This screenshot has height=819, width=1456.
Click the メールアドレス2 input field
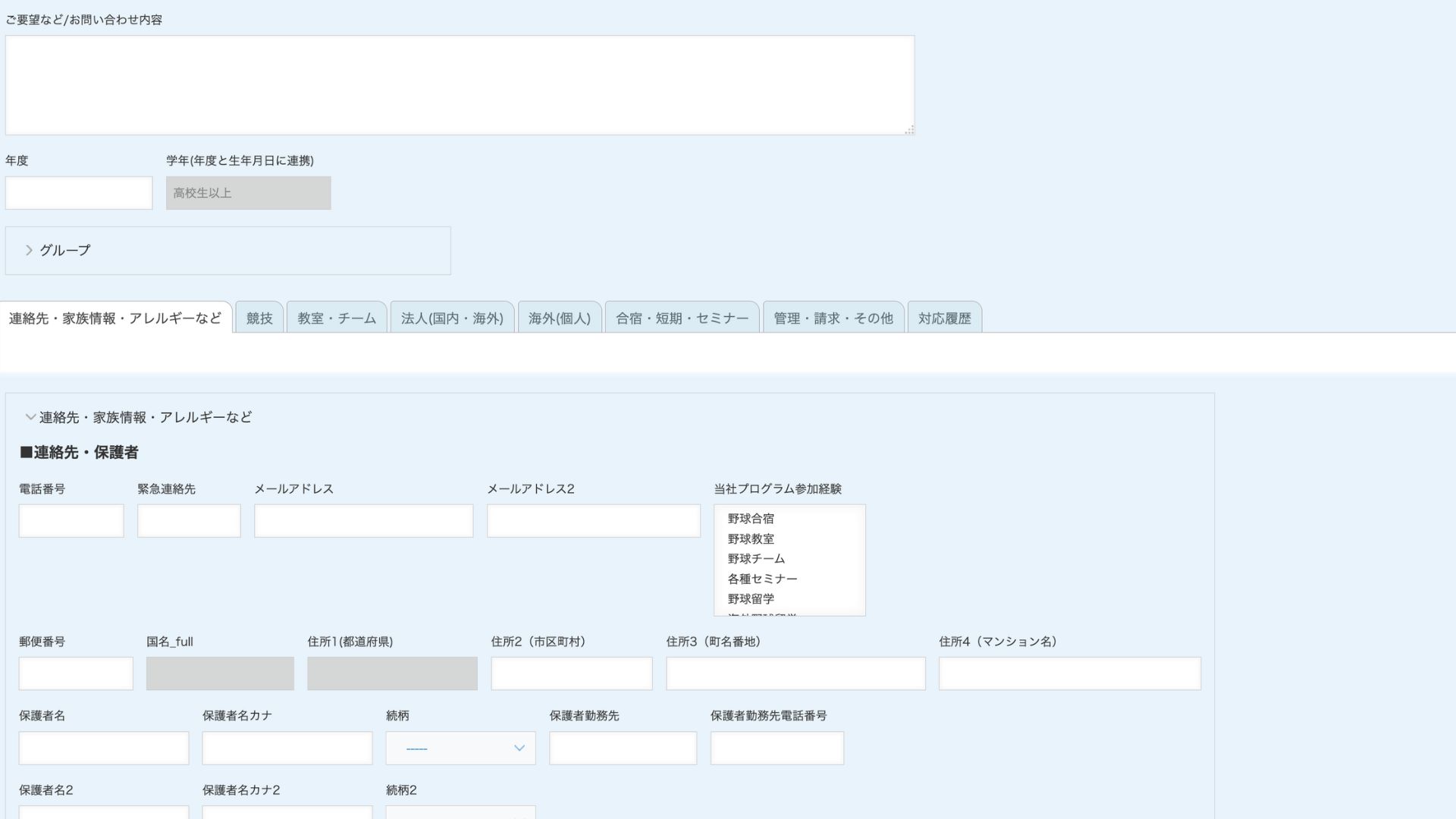593,521
